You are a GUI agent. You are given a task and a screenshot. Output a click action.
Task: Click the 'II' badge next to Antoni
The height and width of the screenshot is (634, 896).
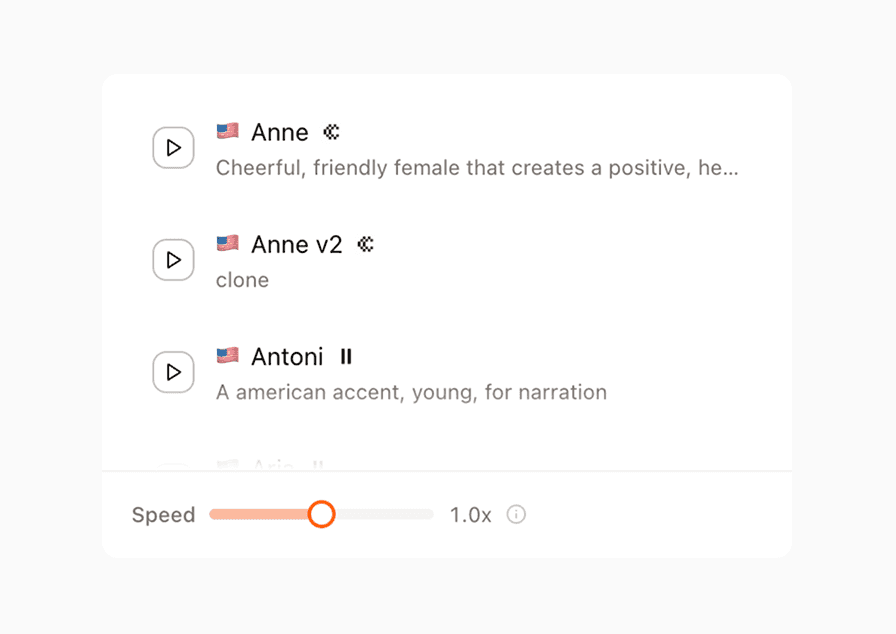pos(346,355)
